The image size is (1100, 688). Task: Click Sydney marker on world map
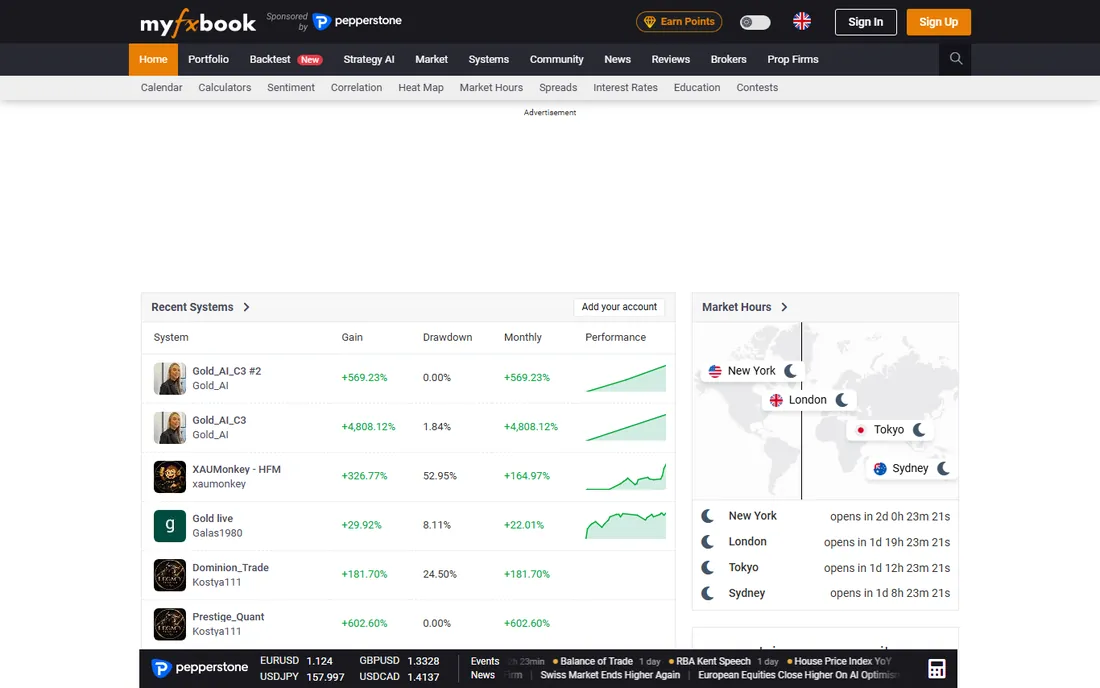pyautogui.click(x=911, y=468)
